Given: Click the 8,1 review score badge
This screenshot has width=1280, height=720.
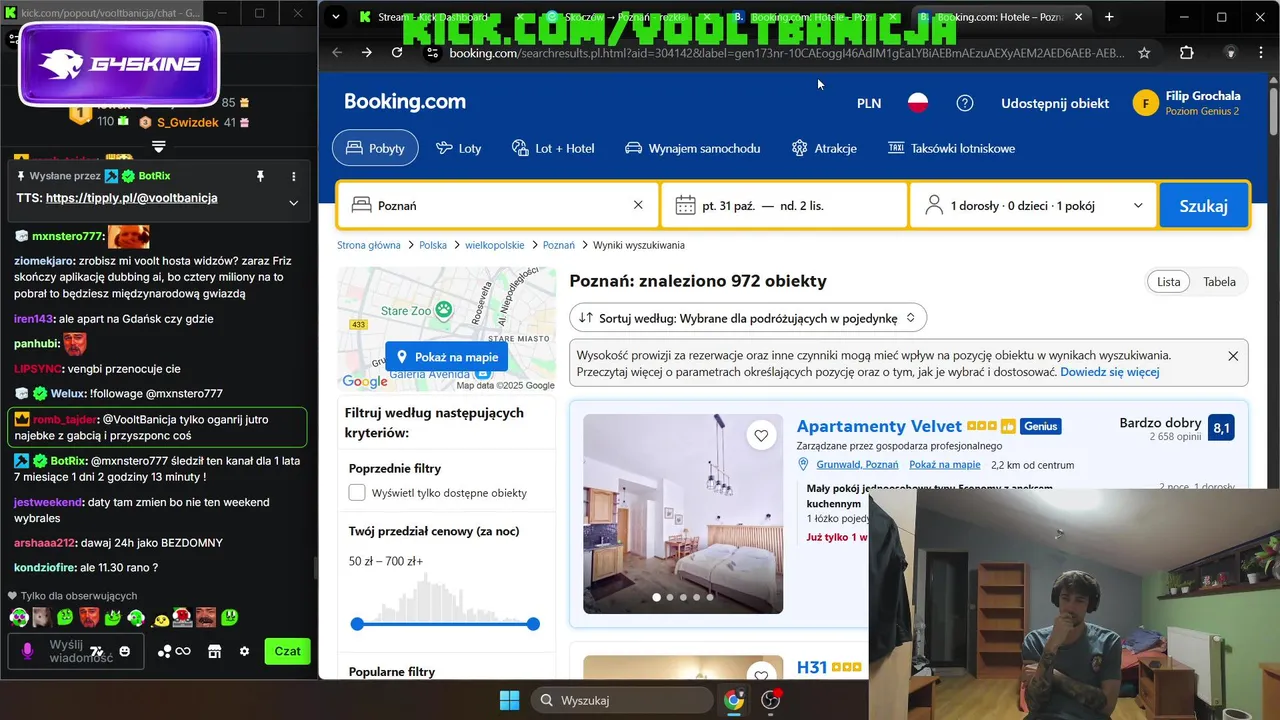Looking at the screenshot, I should (1221, 428).
